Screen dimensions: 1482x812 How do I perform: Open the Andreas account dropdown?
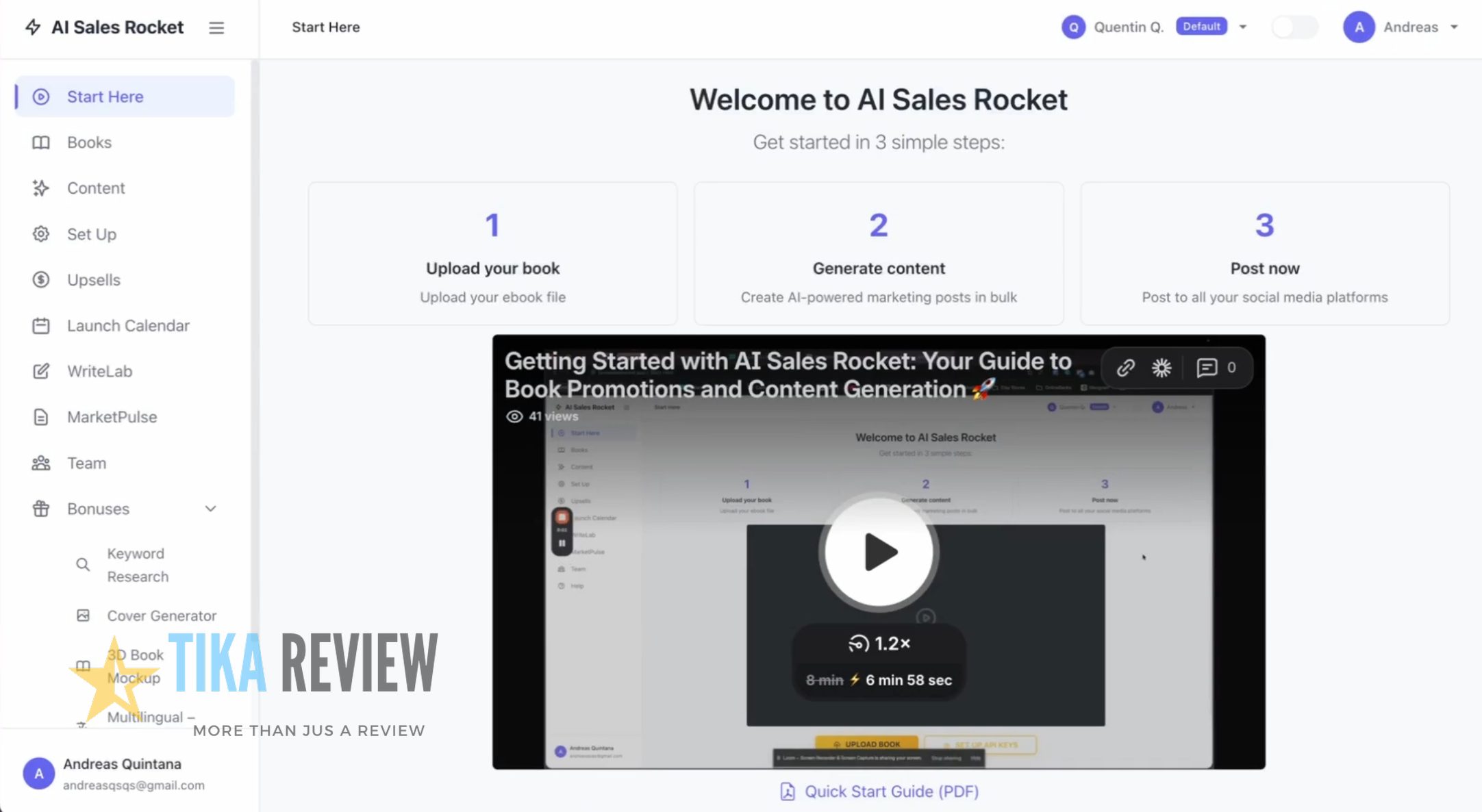click(x=1453, y=27)
